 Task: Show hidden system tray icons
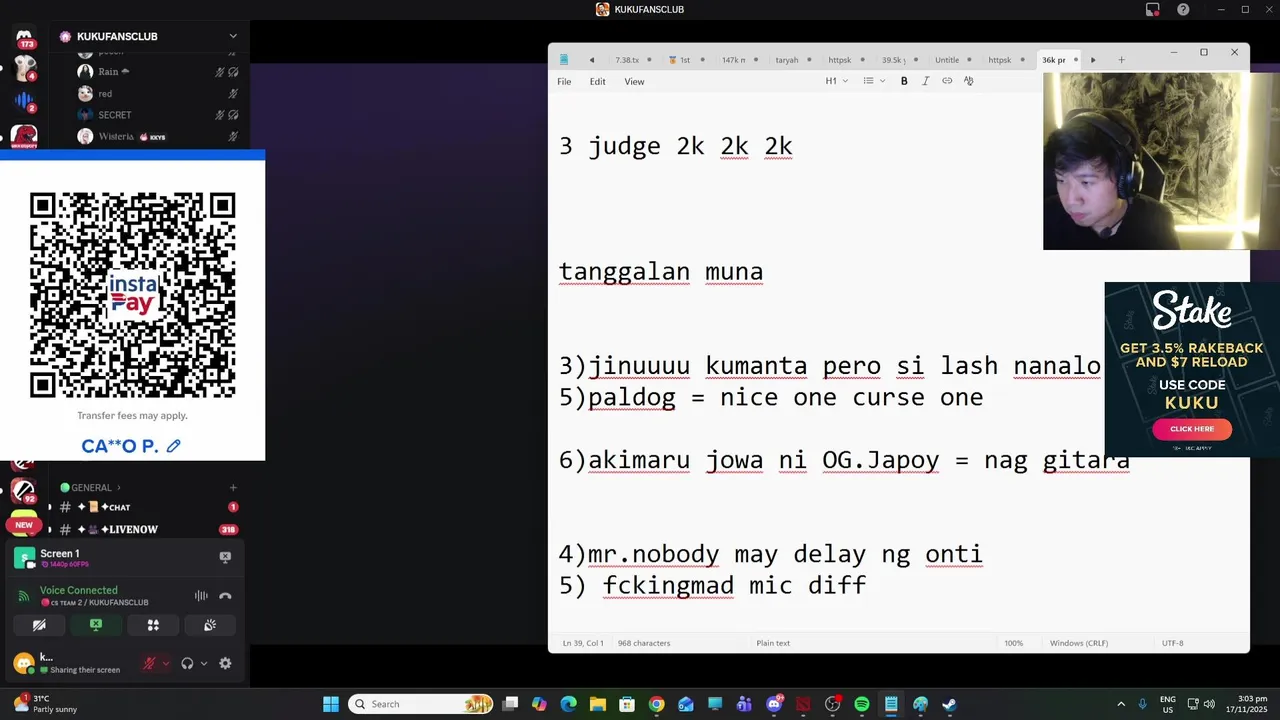1120,704
